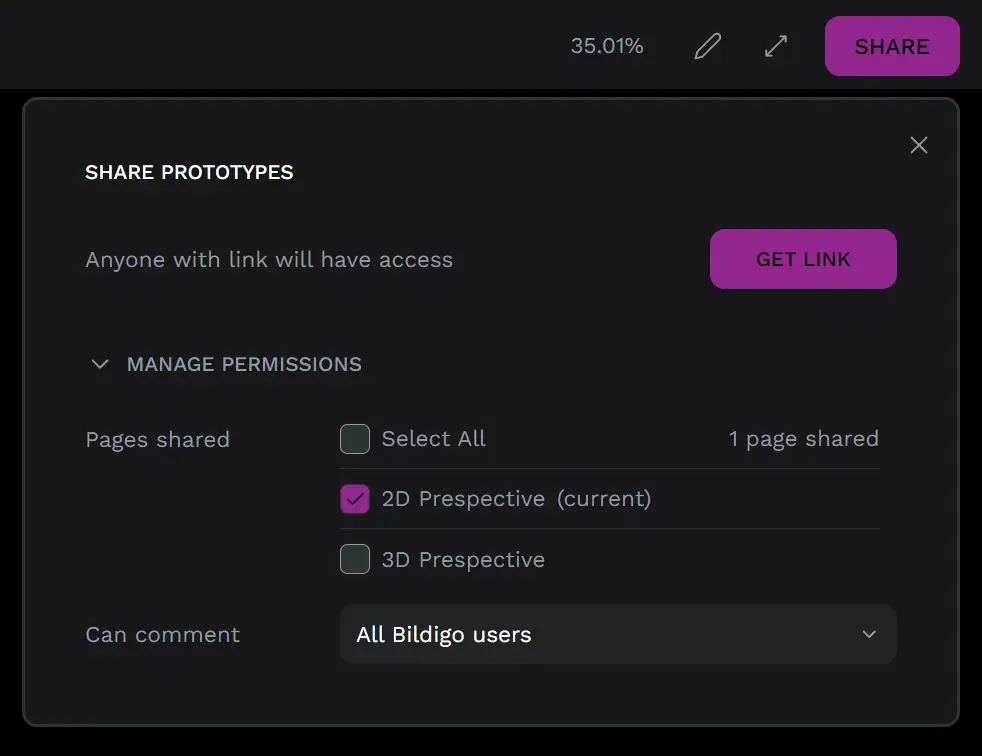Click the 35.01% zoom indicator
The width and height of the screenshot is (982, 756).
click(607, 45)
